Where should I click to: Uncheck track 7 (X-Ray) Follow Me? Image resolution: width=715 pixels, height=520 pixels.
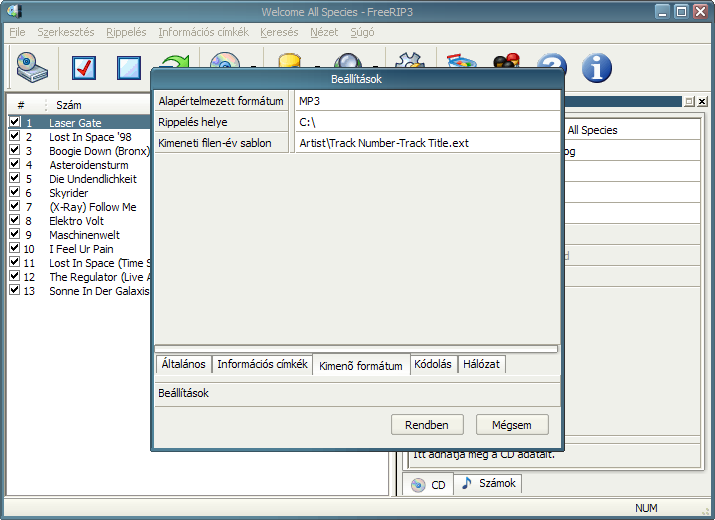[x=15, y=206]
